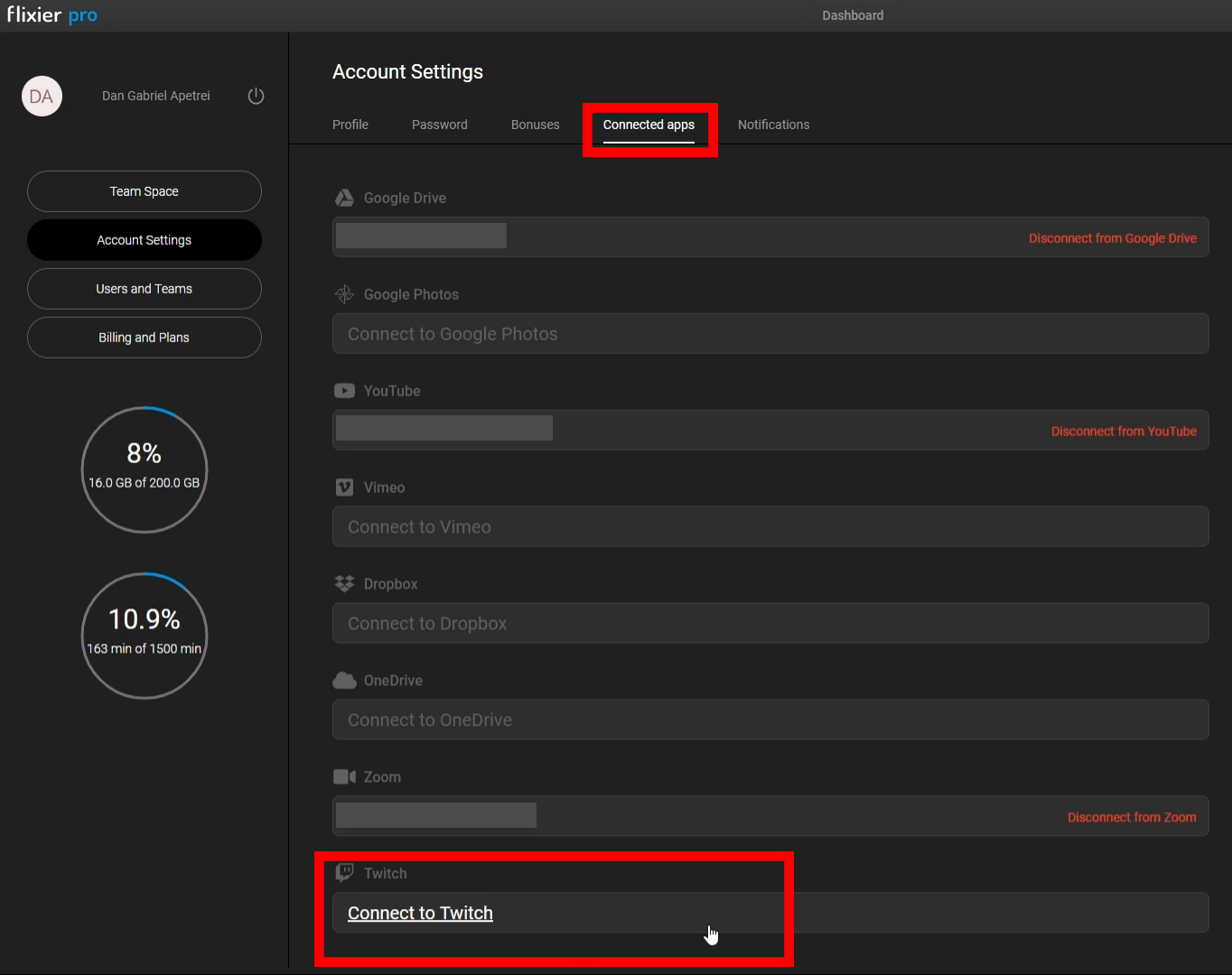Click the Dropbox section label

pos(390,584)
